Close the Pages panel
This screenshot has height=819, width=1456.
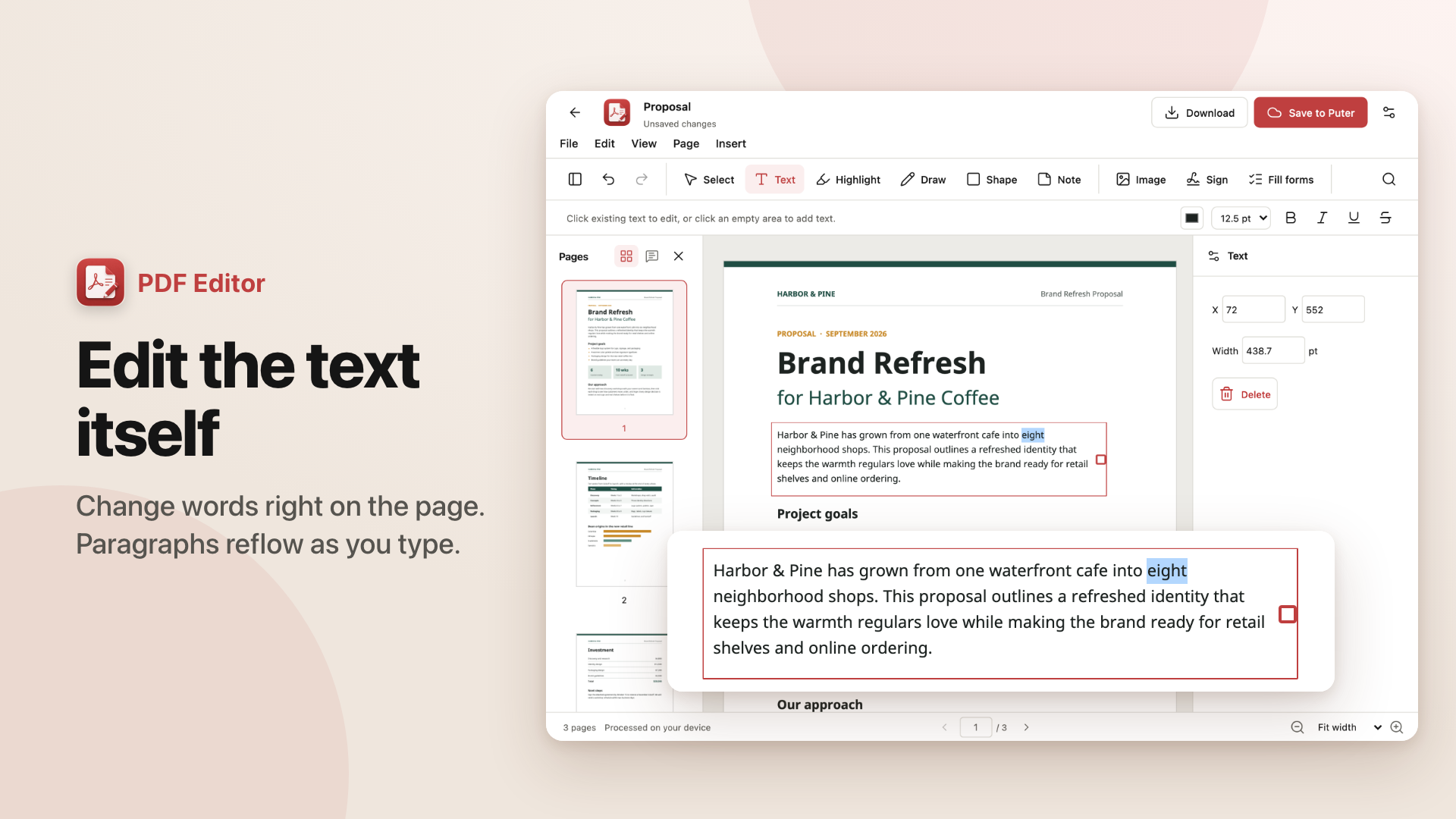pos(679,256)
